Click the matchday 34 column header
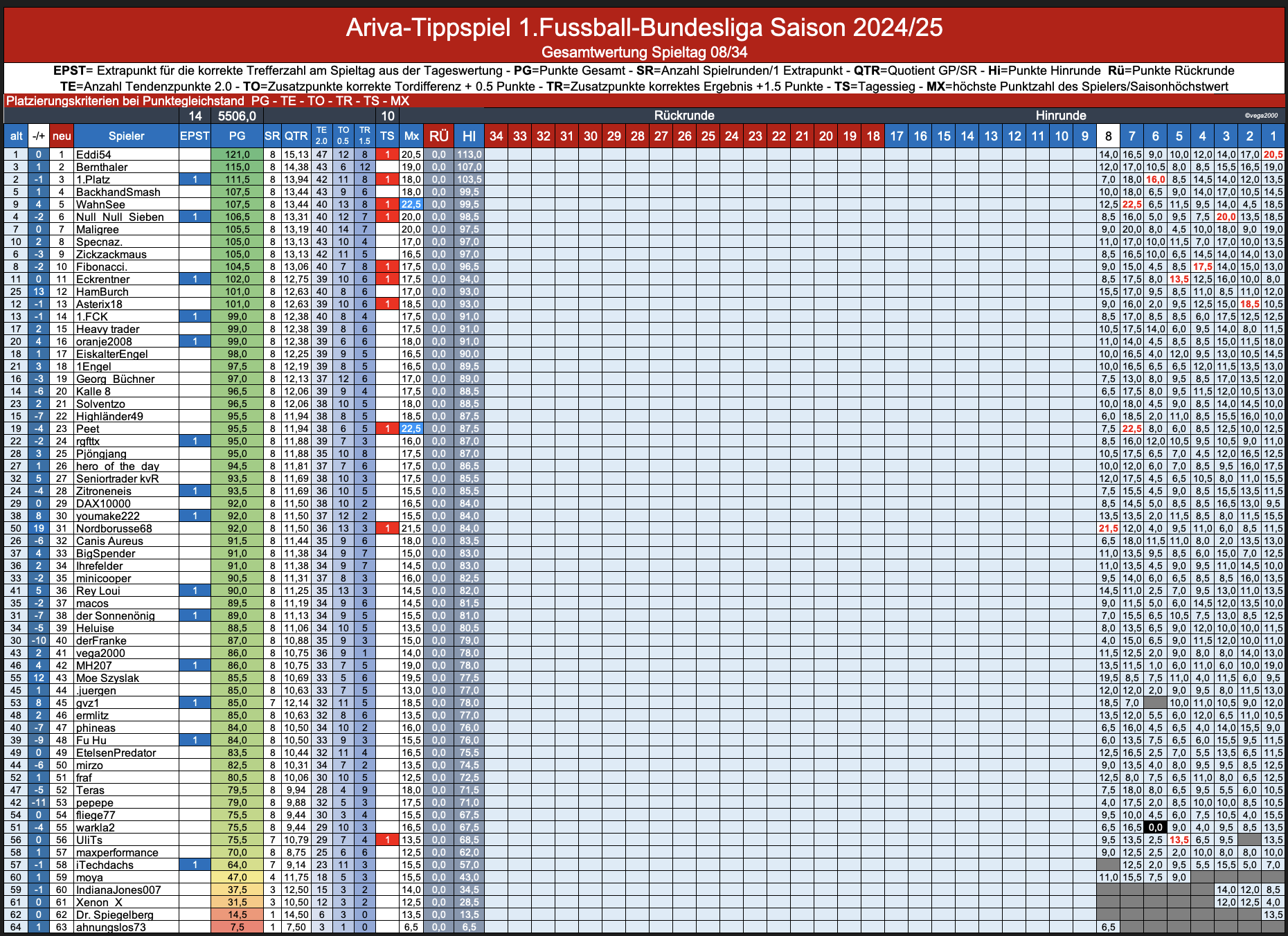 496,136
